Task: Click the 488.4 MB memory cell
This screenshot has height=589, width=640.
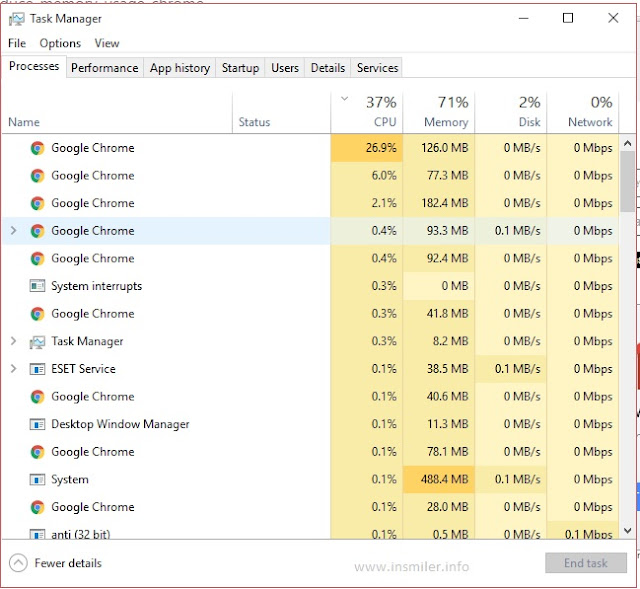Action: click(438, 479)
